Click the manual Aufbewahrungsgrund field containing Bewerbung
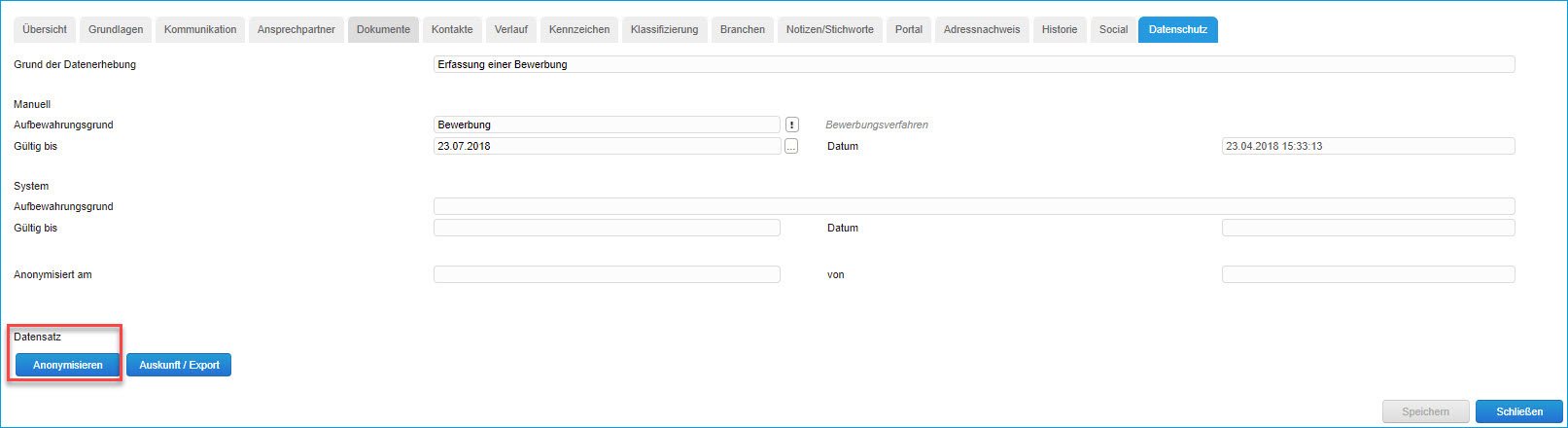The width and height of the screenshot is (1568, 428). [x=607, y=125]
